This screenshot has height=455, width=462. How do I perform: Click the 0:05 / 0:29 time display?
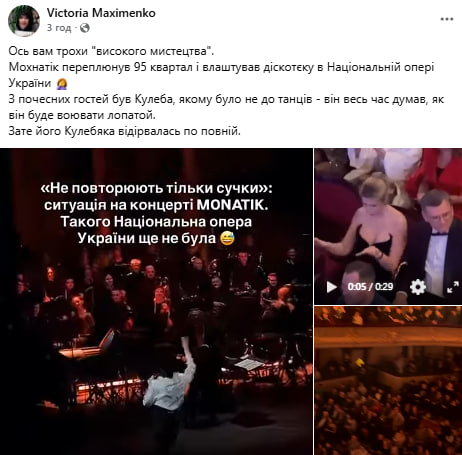(x=370, y=287)
